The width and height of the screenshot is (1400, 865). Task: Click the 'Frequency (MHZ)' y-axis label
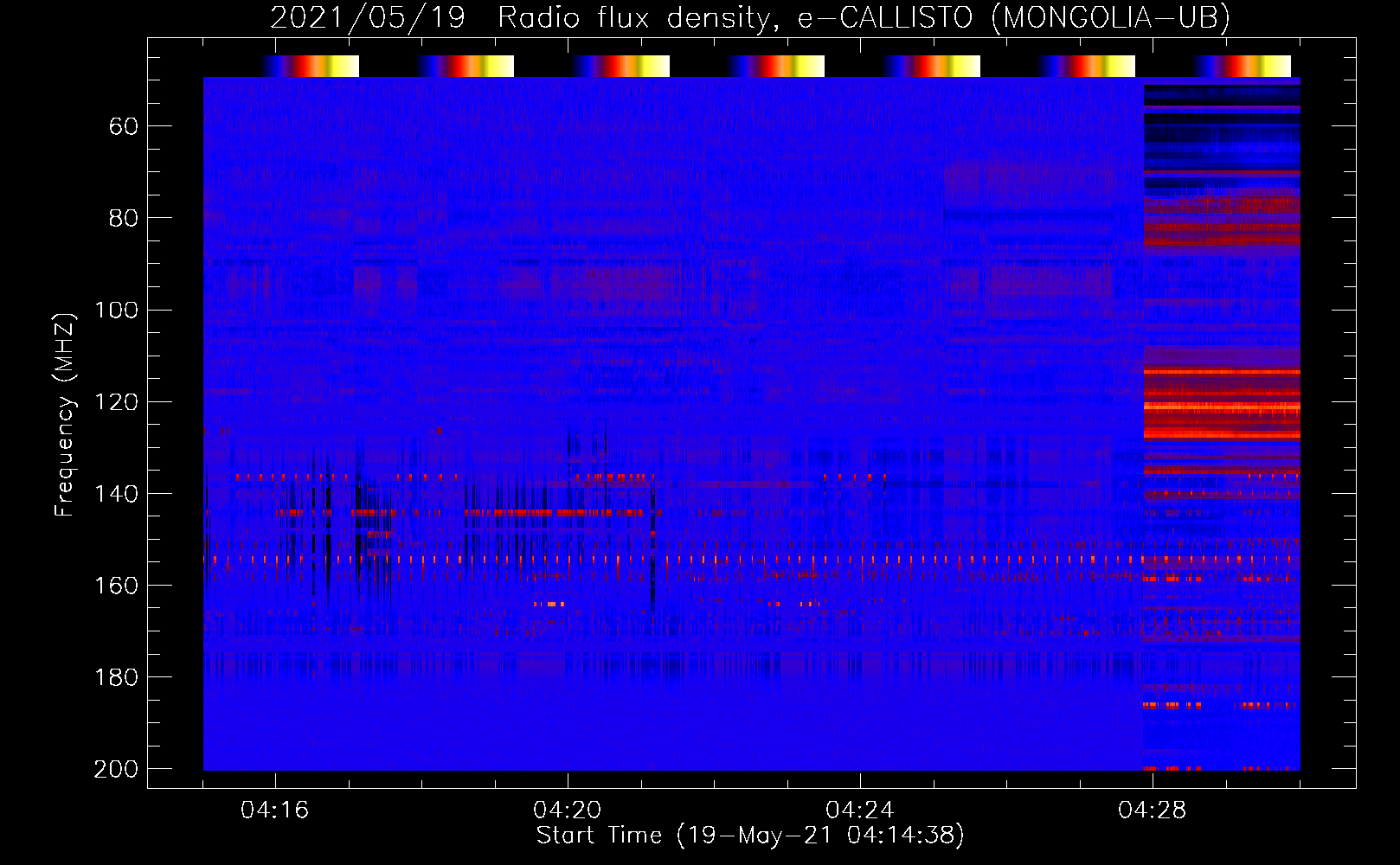(65, 414)
